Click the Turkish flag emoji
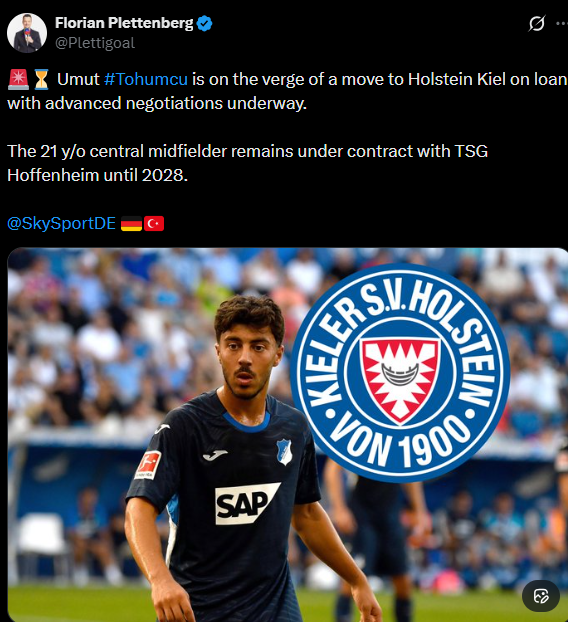Viewport: 568px width, 622px height. [154, 223]
